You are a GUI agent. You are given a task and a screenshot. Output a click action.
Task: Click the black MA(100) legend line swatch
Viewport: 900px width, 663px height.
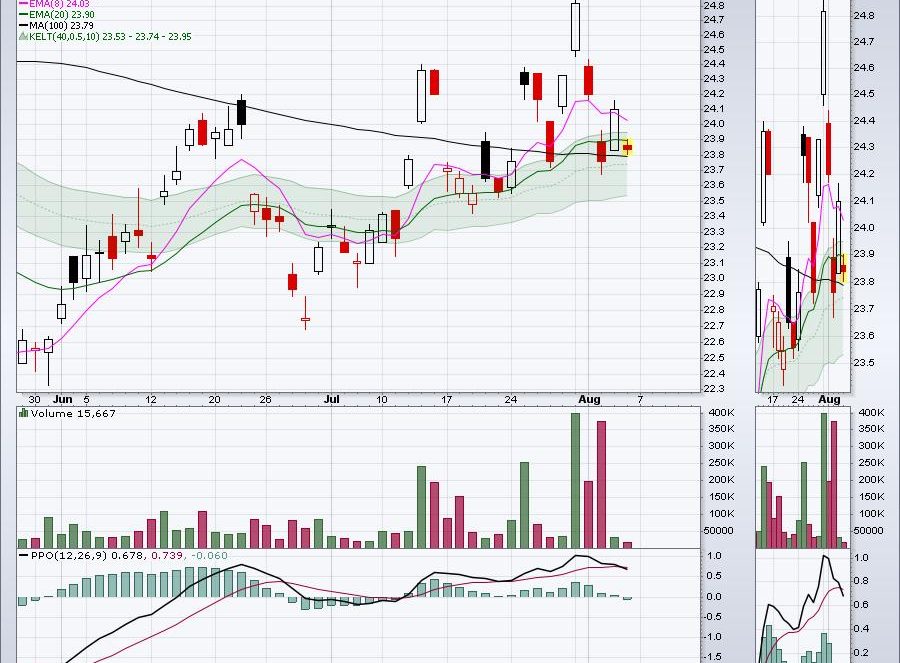pos(24,25)
